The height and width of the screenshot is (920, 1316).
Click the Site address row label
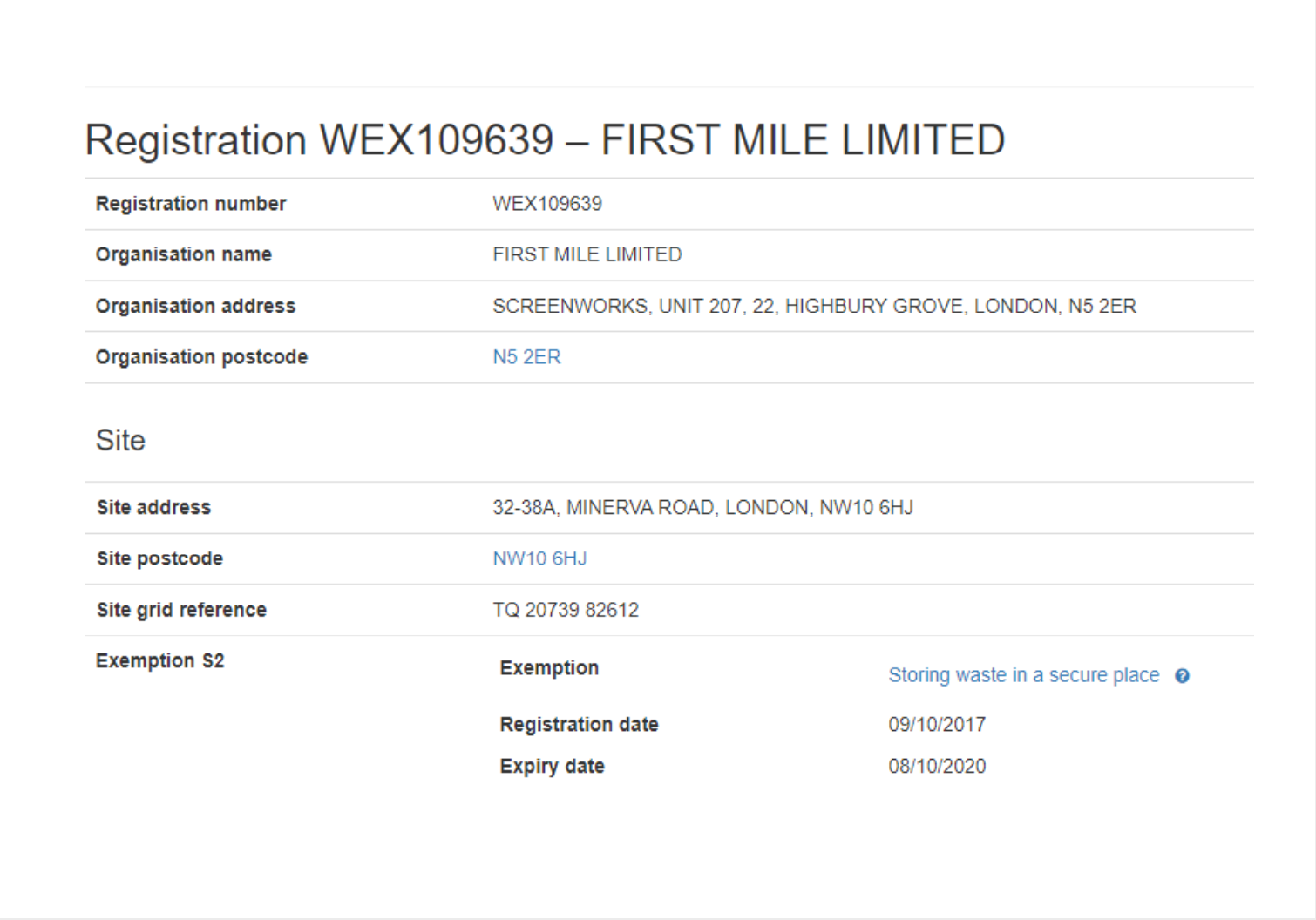click(153, 507)
